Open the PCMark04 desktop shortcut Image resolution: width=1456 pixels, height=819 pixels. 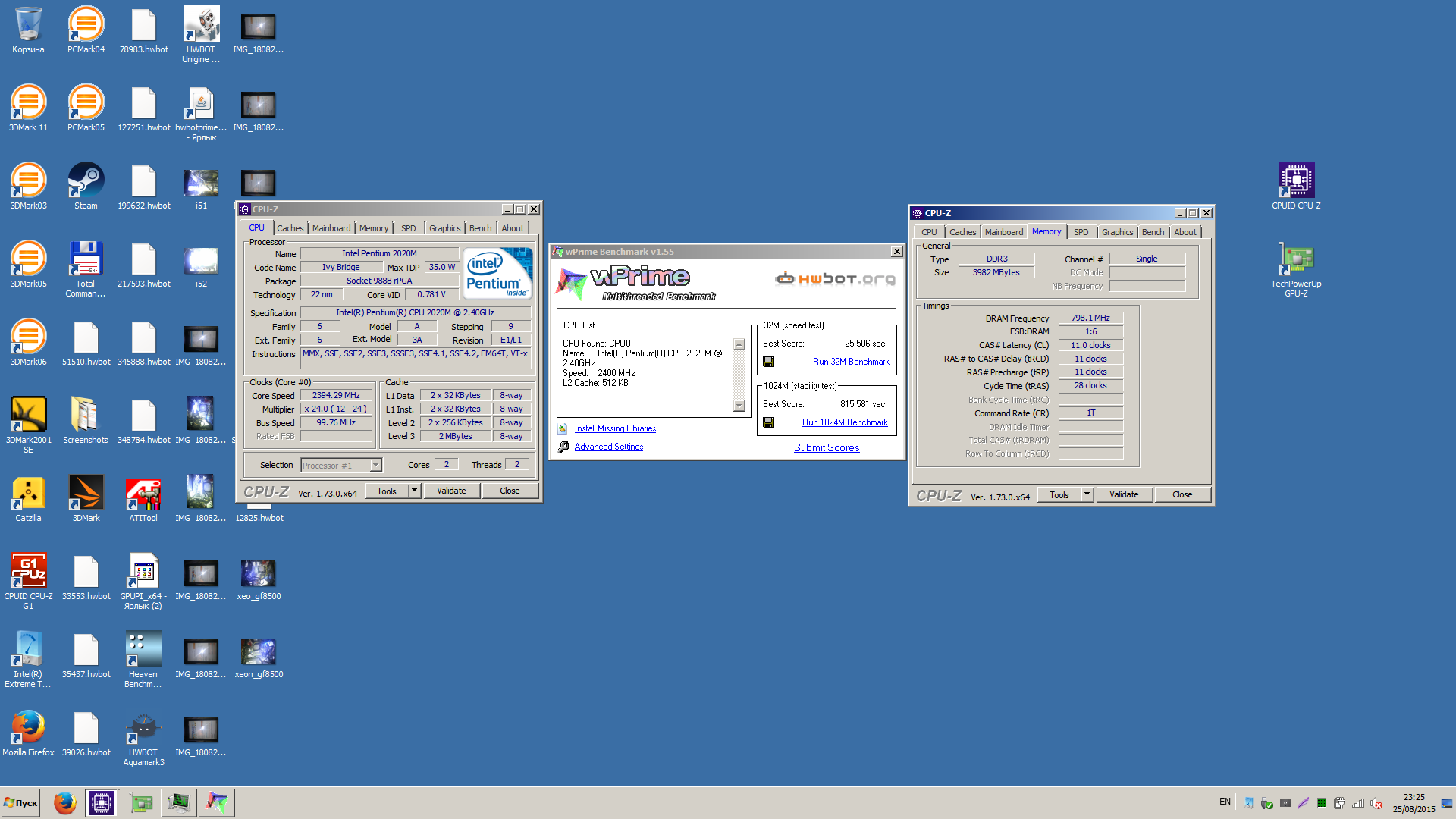(x=86, y=30)
